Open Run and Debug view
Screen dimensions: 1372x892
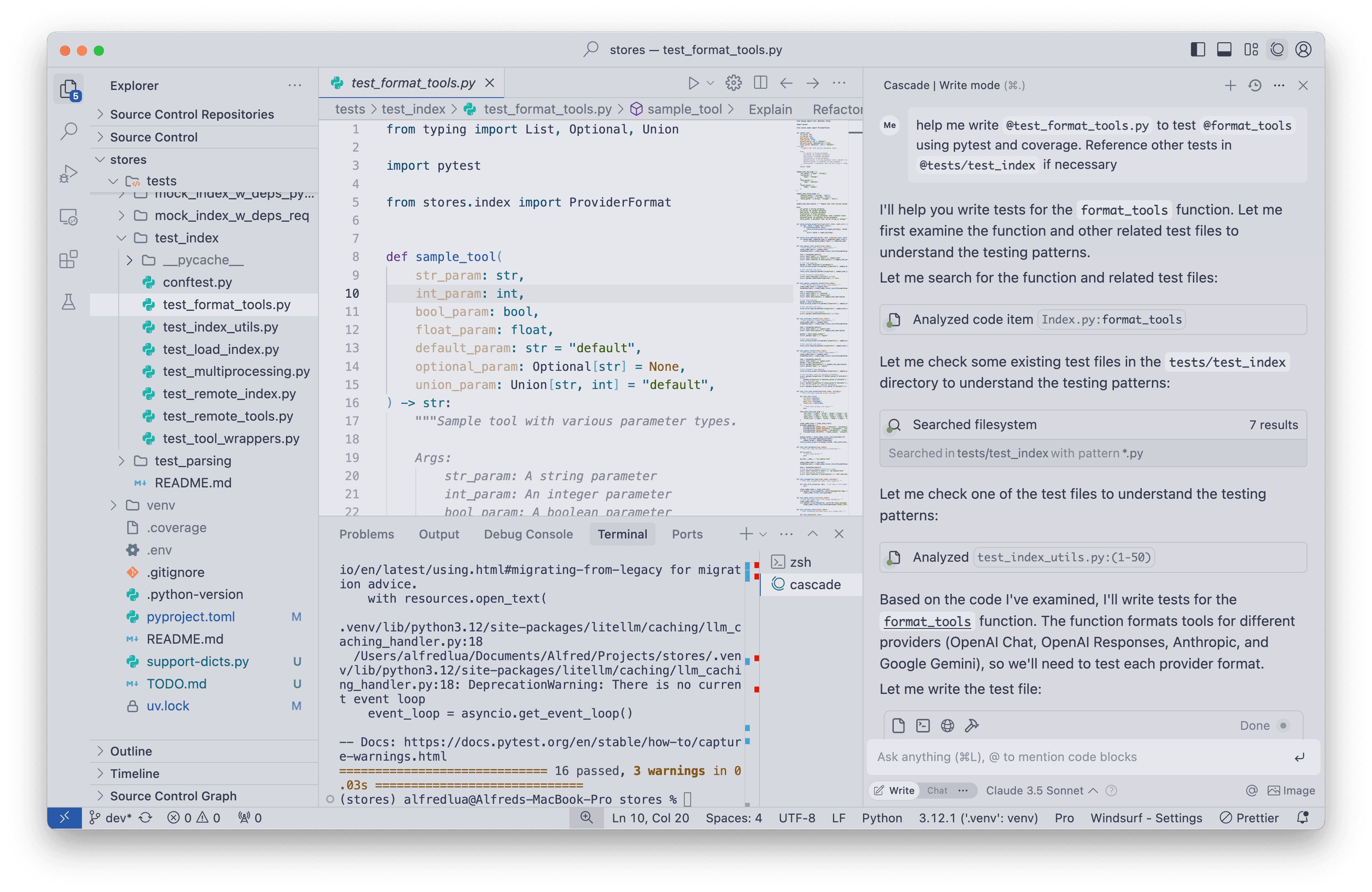(68, 174)
